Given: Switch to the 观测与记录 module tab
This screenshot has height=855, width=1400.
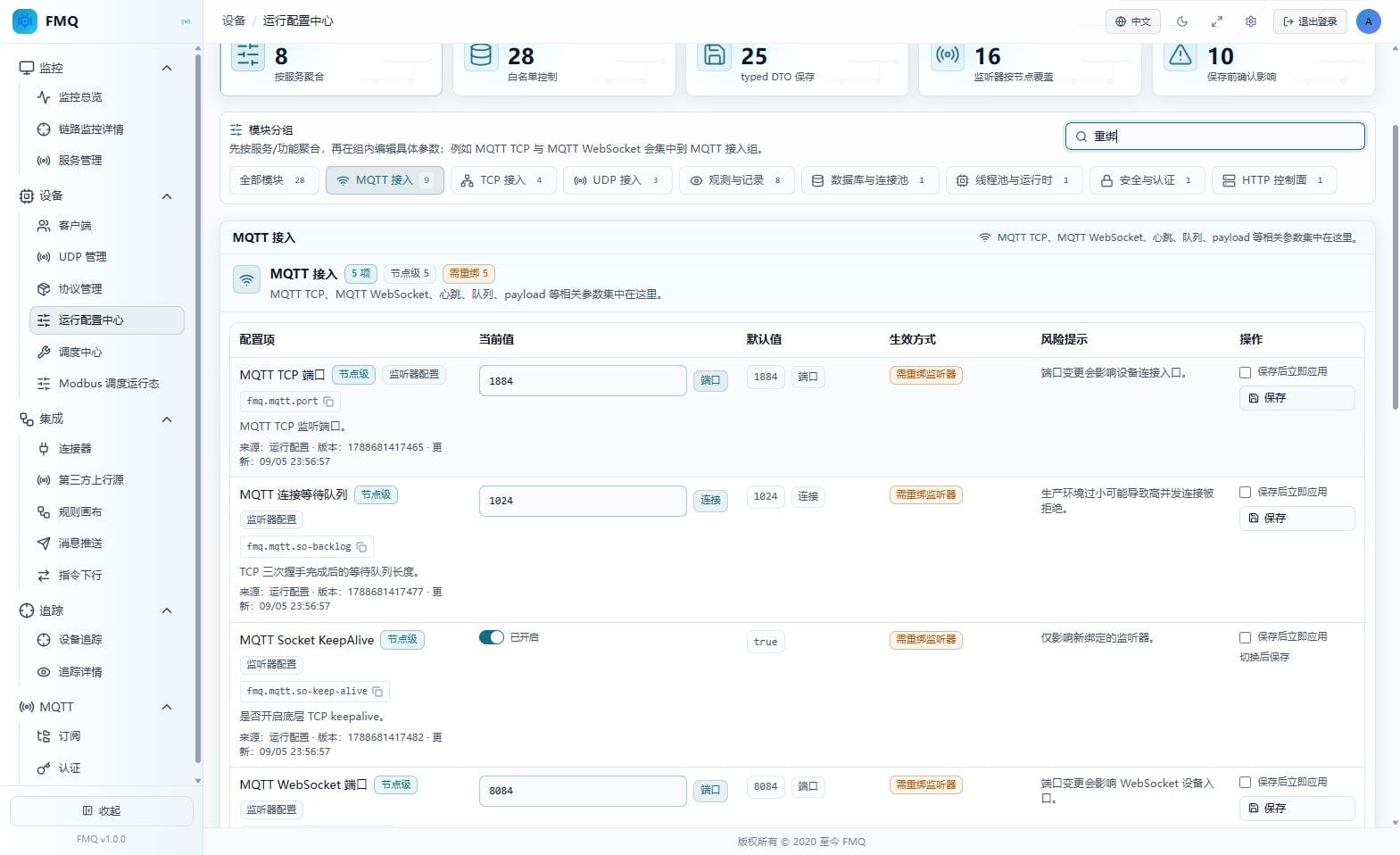Looking at the screenshot, I should click(x=736, y=180).
